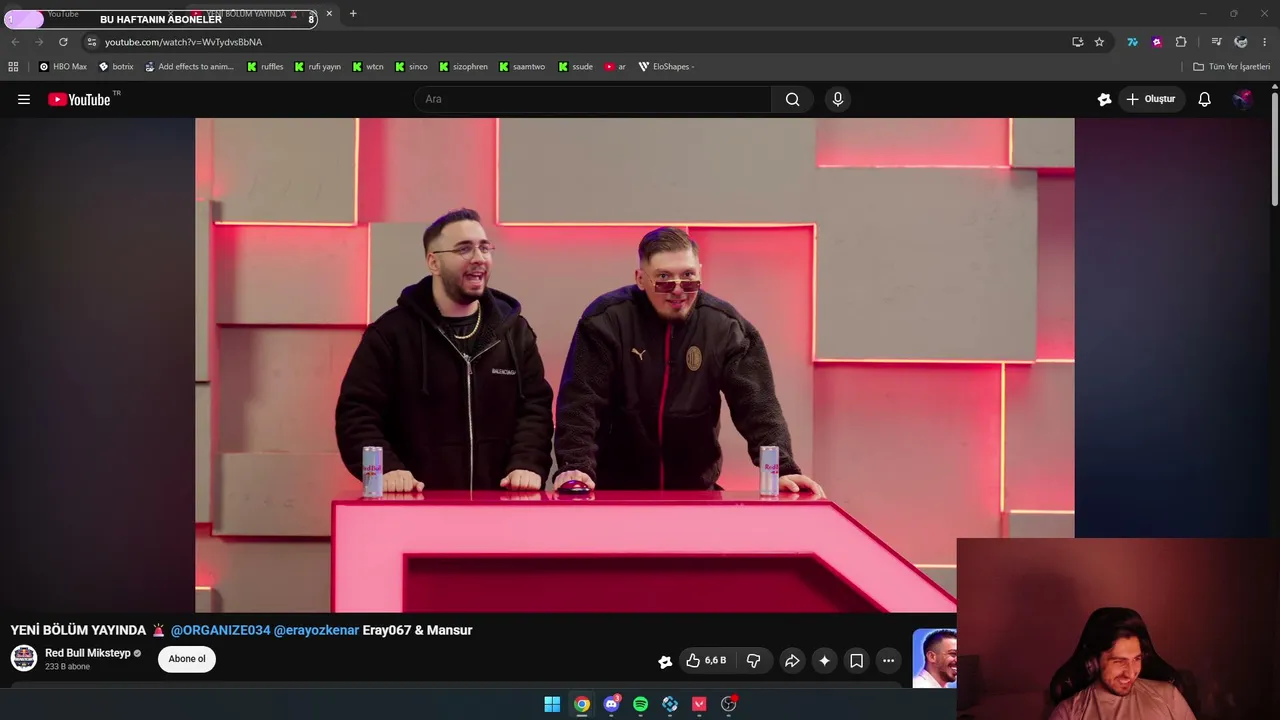Open the Red Bull Miksteyp channel avatar

pyautogui.click(x=24, y=658)
